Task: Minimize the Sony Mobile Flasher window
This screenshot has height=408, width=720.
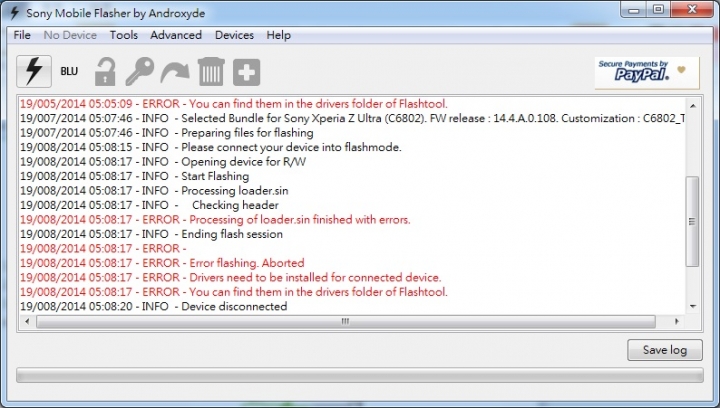Action: coord(635,10)
